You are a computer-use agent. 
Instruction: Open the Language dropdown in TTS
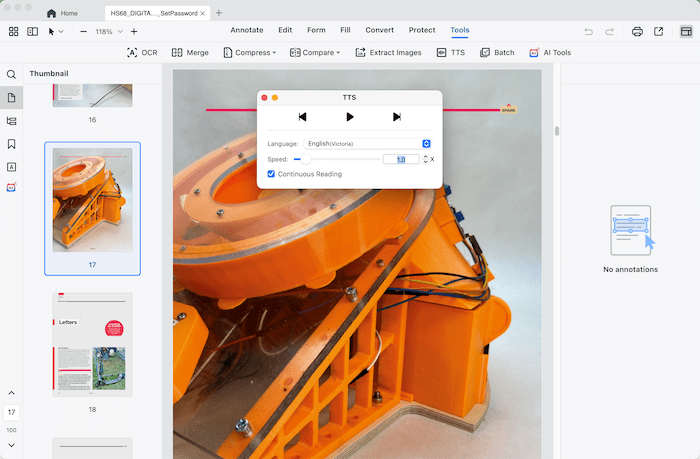coord(367,144)
